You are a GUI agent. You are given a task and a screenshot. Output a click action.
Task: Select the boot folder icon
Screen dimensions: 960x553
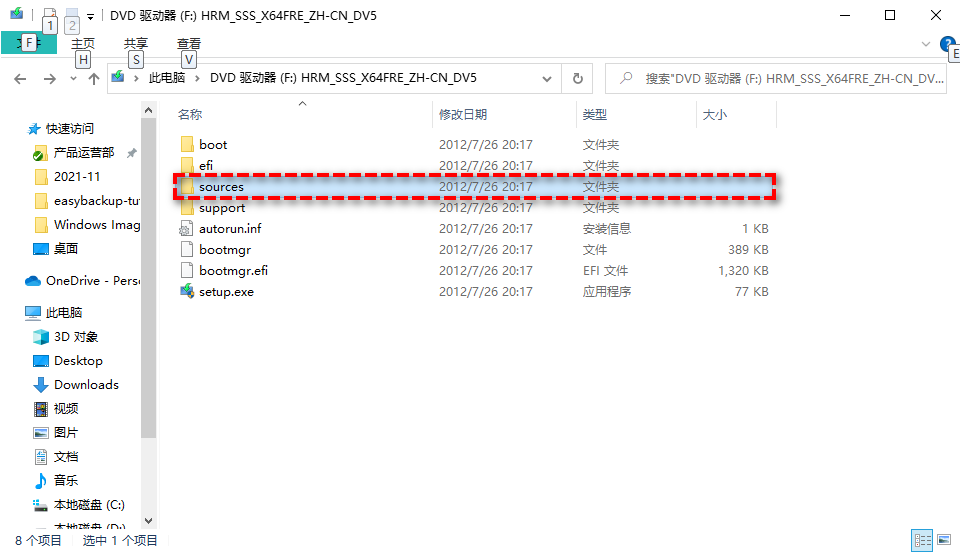[186, 145]
